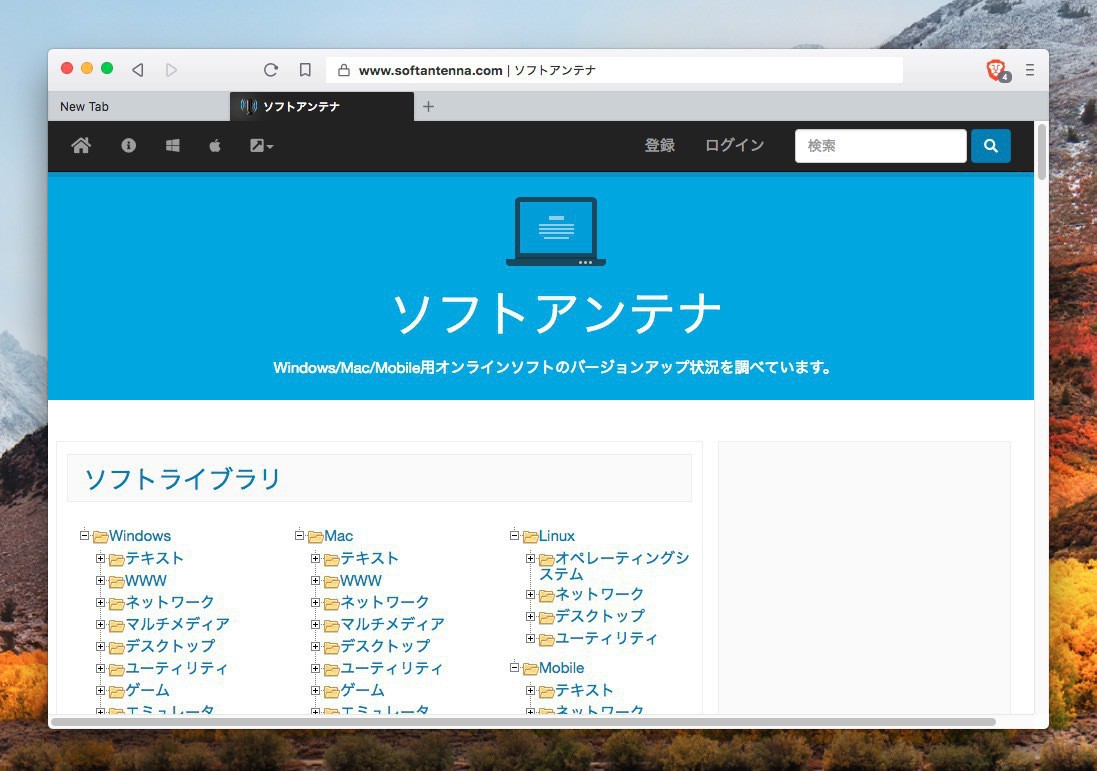Viewport: 1097px width, 771px height.
Task: Click the Mac root folder icon
Action: point(316,537)
